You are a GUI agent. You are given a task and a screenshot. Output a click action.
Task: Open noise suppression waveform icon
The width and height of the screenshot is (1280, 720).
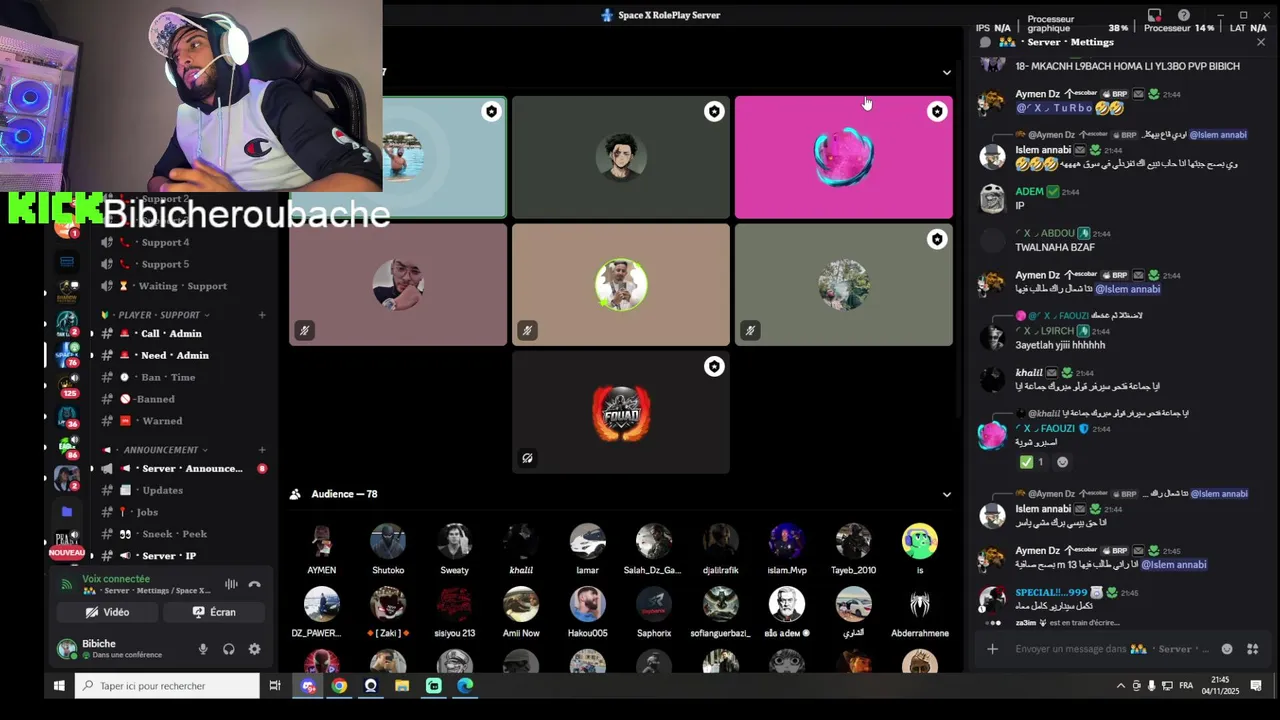tap(231, 584)
